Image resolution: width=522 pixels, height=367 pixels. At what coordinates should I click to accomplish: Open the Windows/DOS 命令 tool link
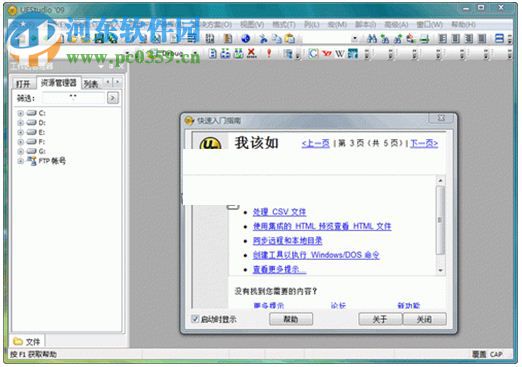point(316,255)
